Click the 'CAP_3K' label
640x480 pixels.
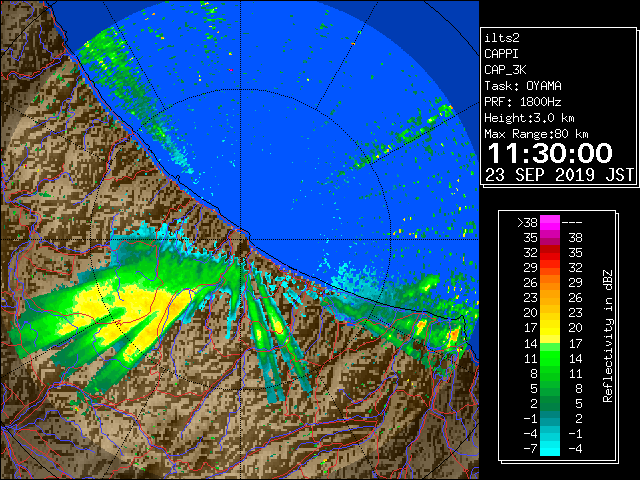(x=505, y=70)
